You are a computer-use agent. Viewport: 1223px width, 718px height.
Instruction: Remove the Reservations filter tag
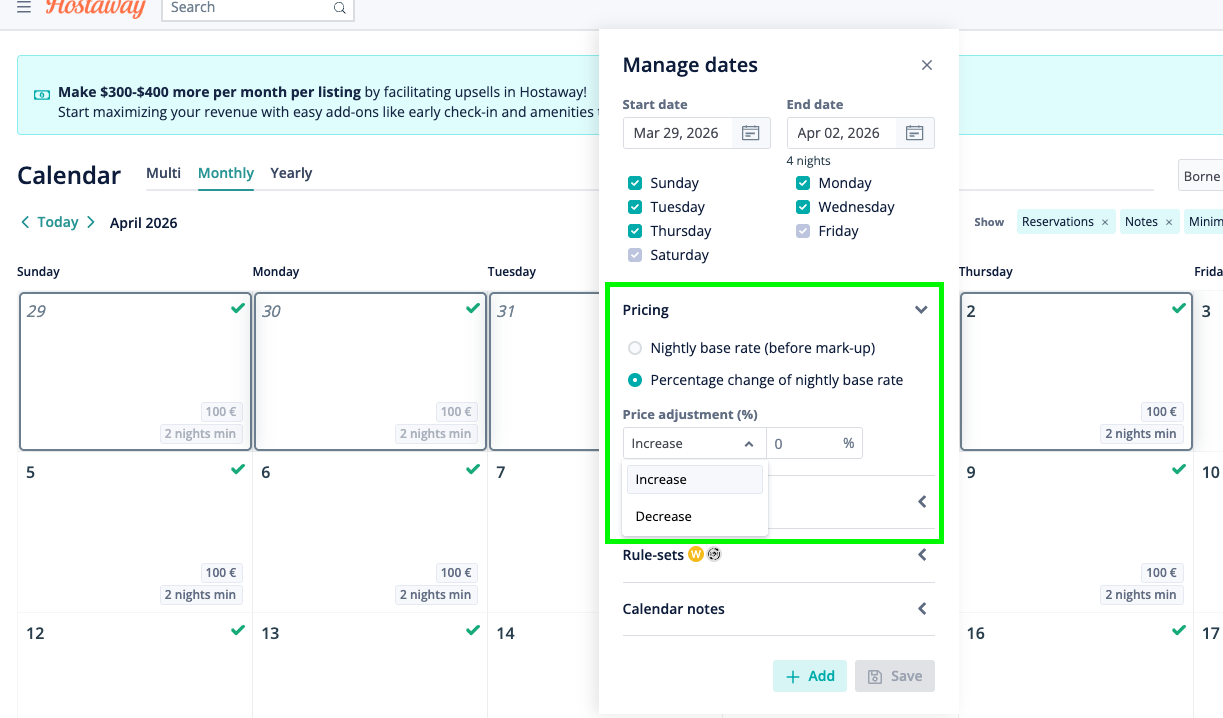[x=1105, y=222]
